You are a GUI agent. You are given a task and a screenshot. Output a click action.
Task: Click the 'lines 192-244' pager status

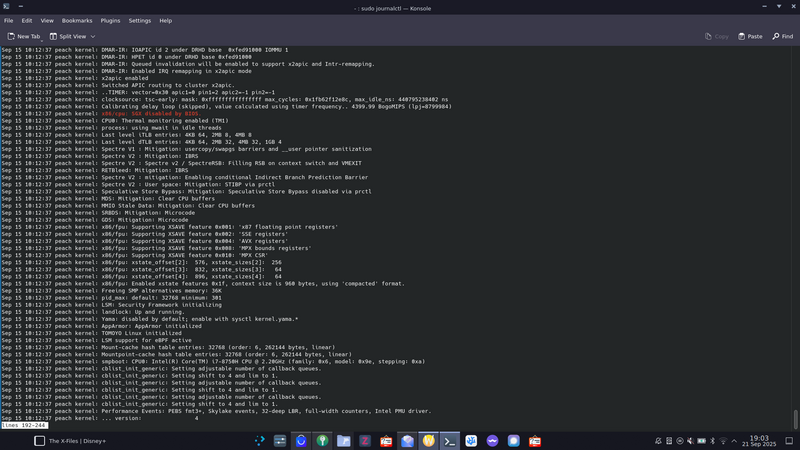[24, 425]
